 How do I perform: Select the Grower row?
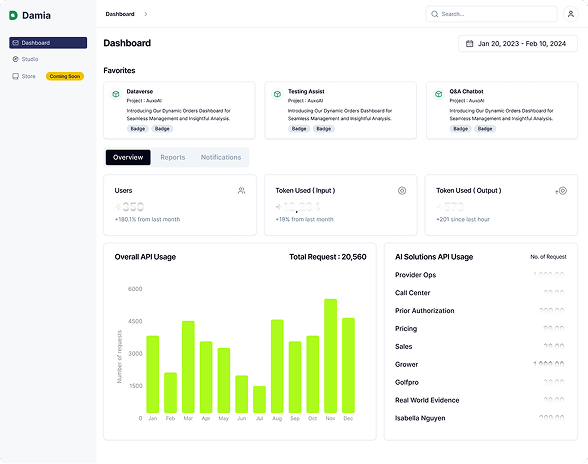coord(480,364)
